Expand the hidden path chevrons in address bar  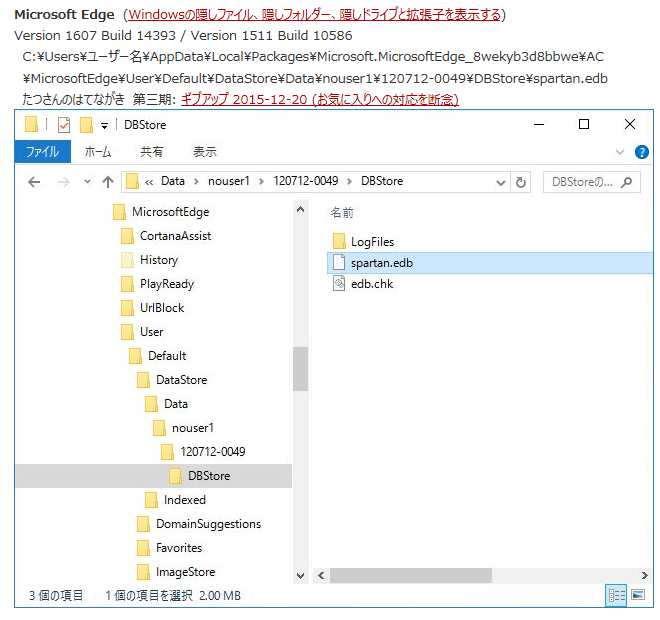[x=149, y=182]
